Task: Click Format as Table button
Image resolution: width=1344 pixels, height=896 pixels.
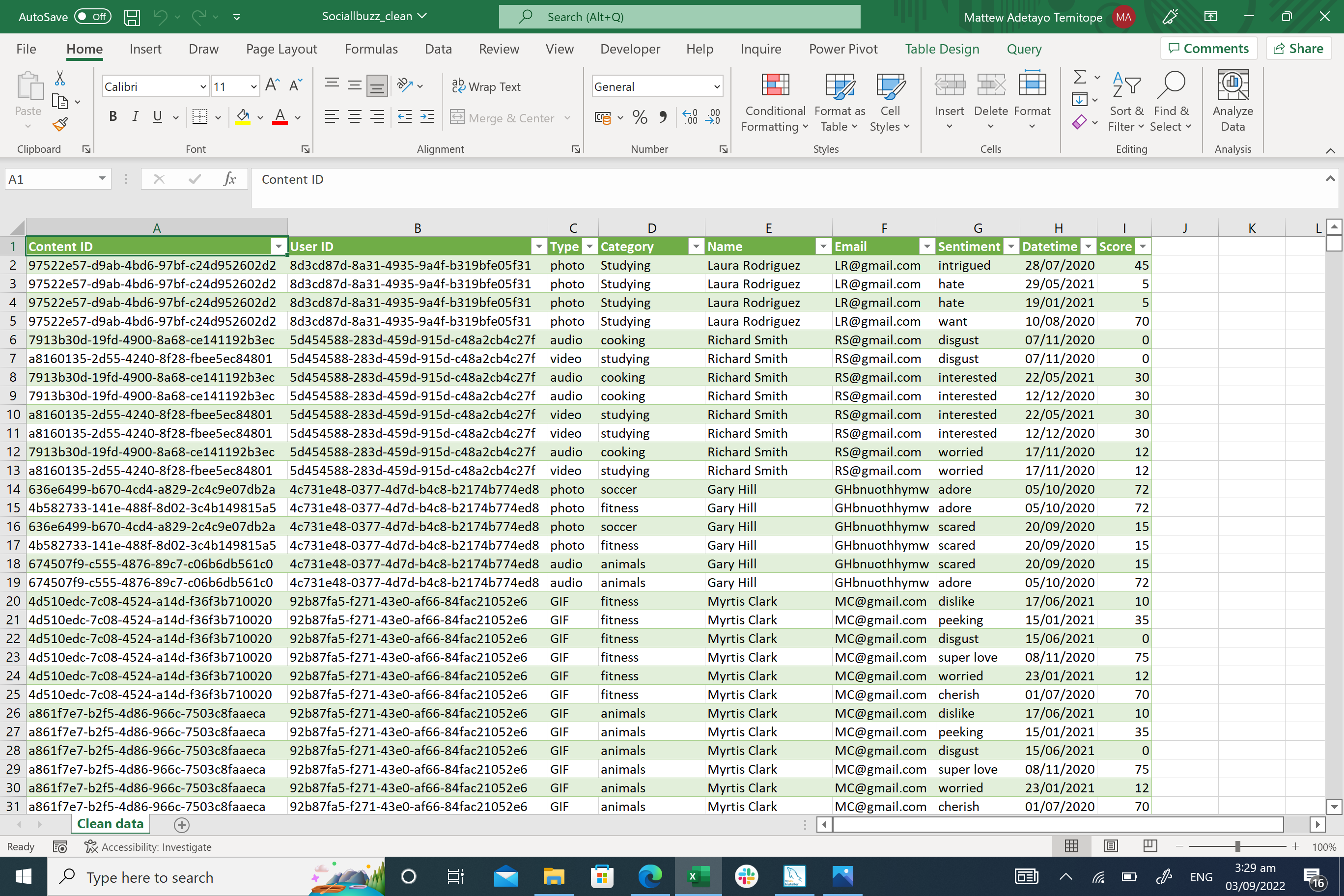Action: 840,102
